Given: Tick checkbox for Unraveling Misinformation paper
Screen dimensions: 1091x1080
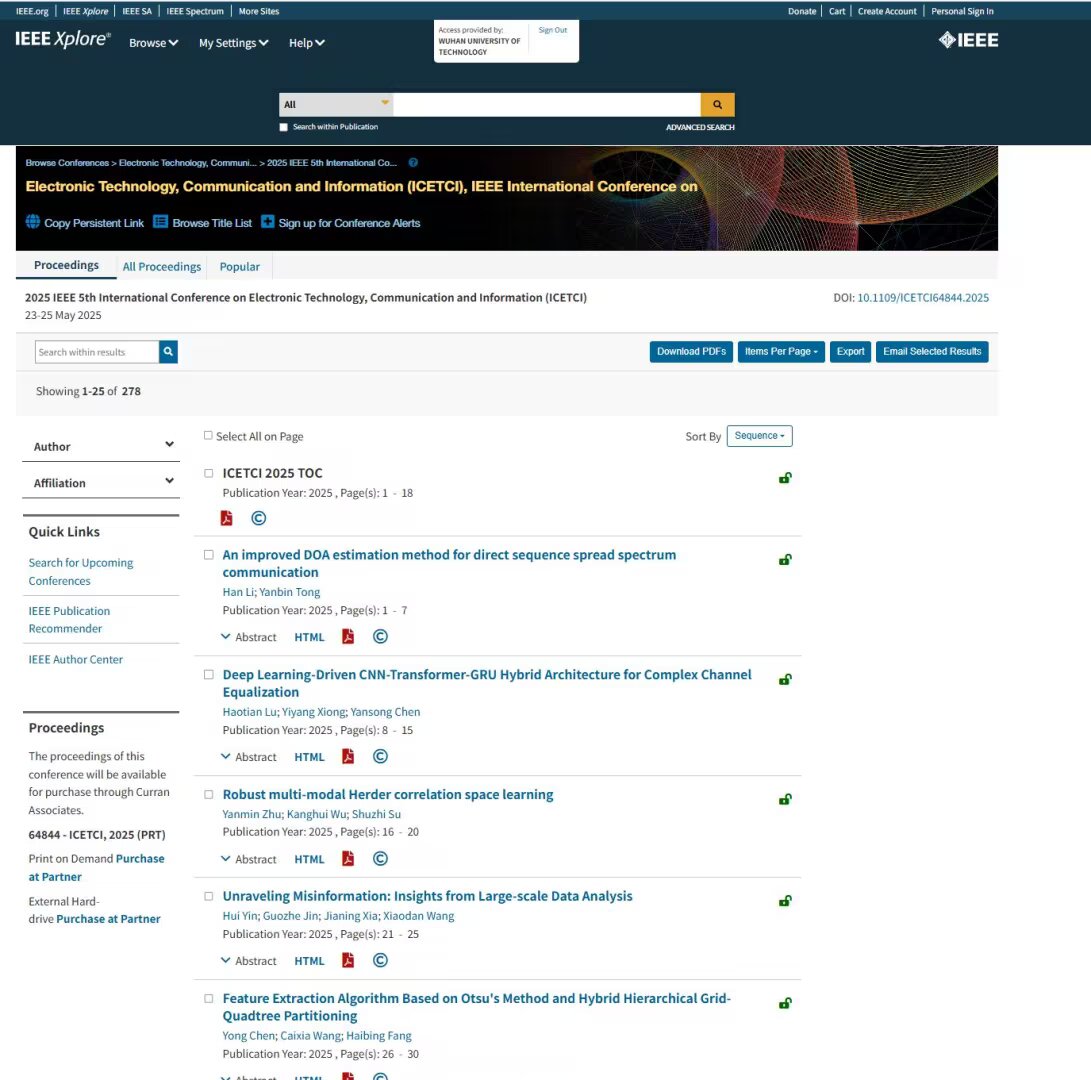Looking at the screenshot, I should coord(209,897).
